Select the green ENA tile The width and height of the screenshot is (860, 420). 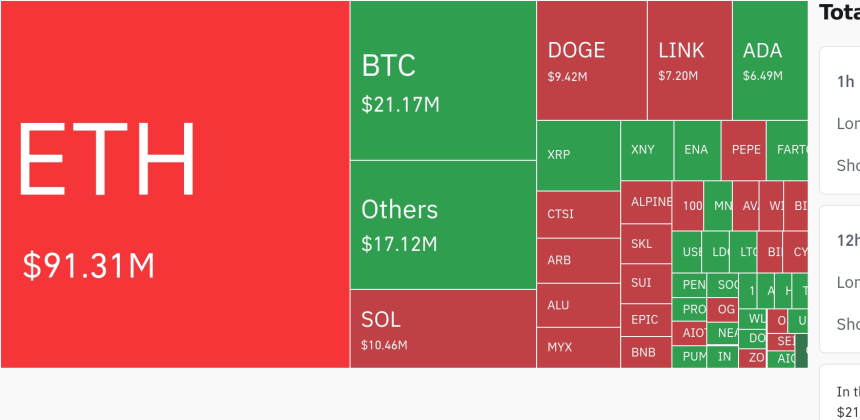697,150
